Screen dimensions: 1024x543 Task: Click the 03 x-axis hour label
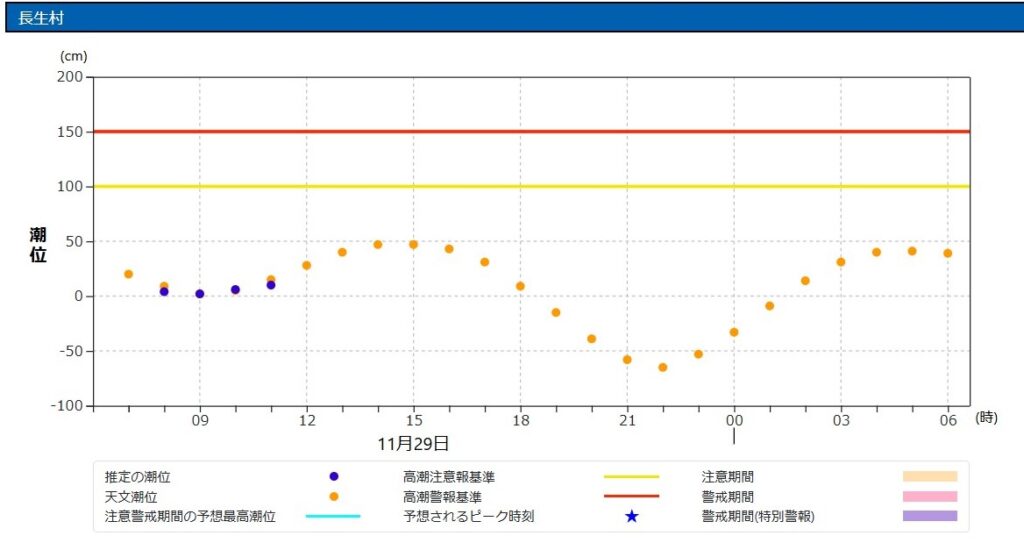841,420
